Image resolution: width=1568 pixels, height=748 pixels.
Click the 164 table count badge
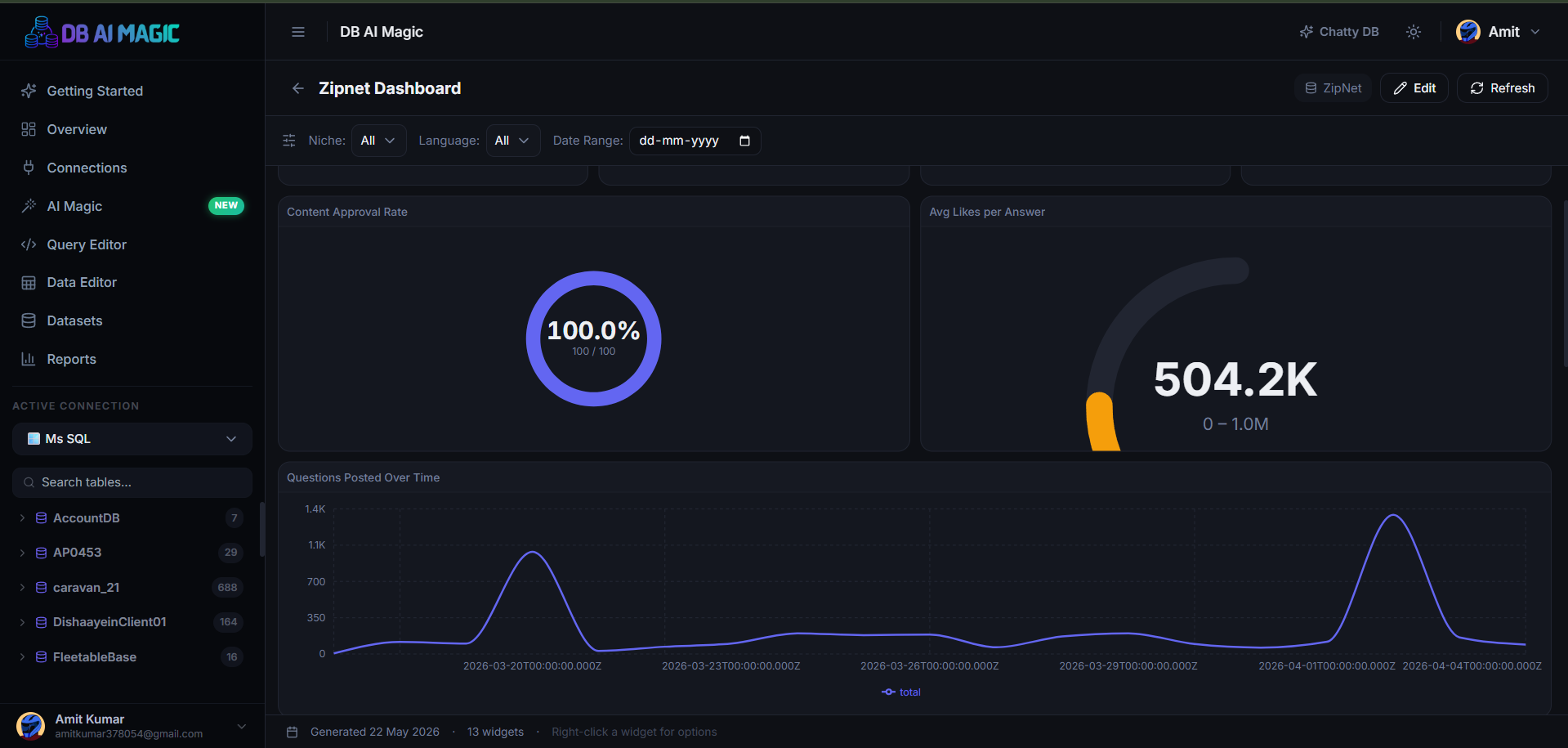pyautogui.click(x=228, y=622)
